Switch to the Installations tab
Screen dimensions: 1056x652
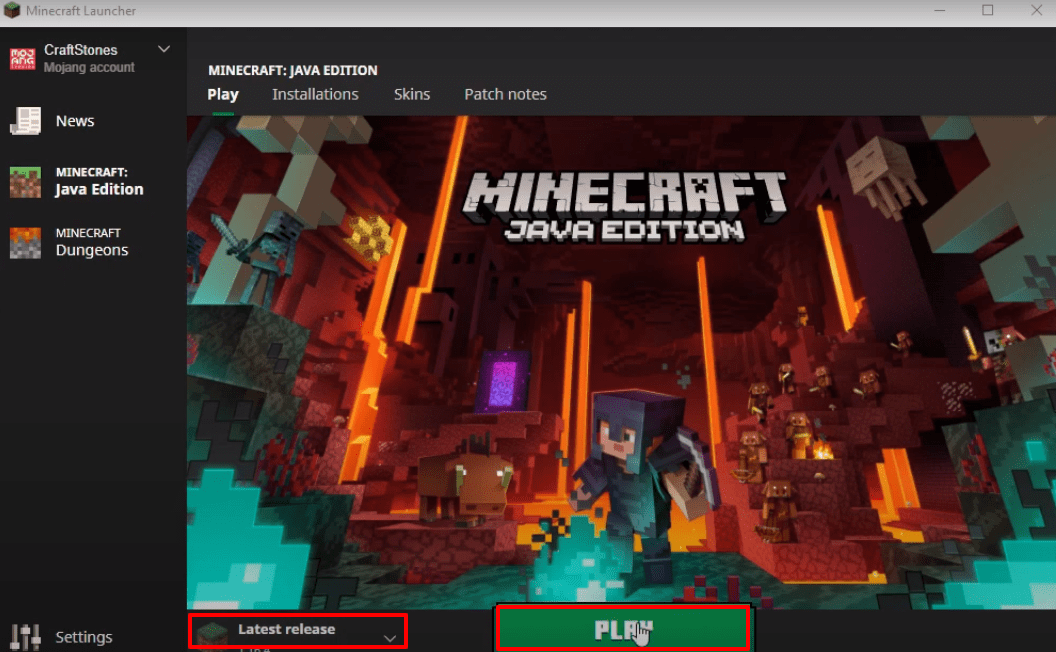point(315,94)
